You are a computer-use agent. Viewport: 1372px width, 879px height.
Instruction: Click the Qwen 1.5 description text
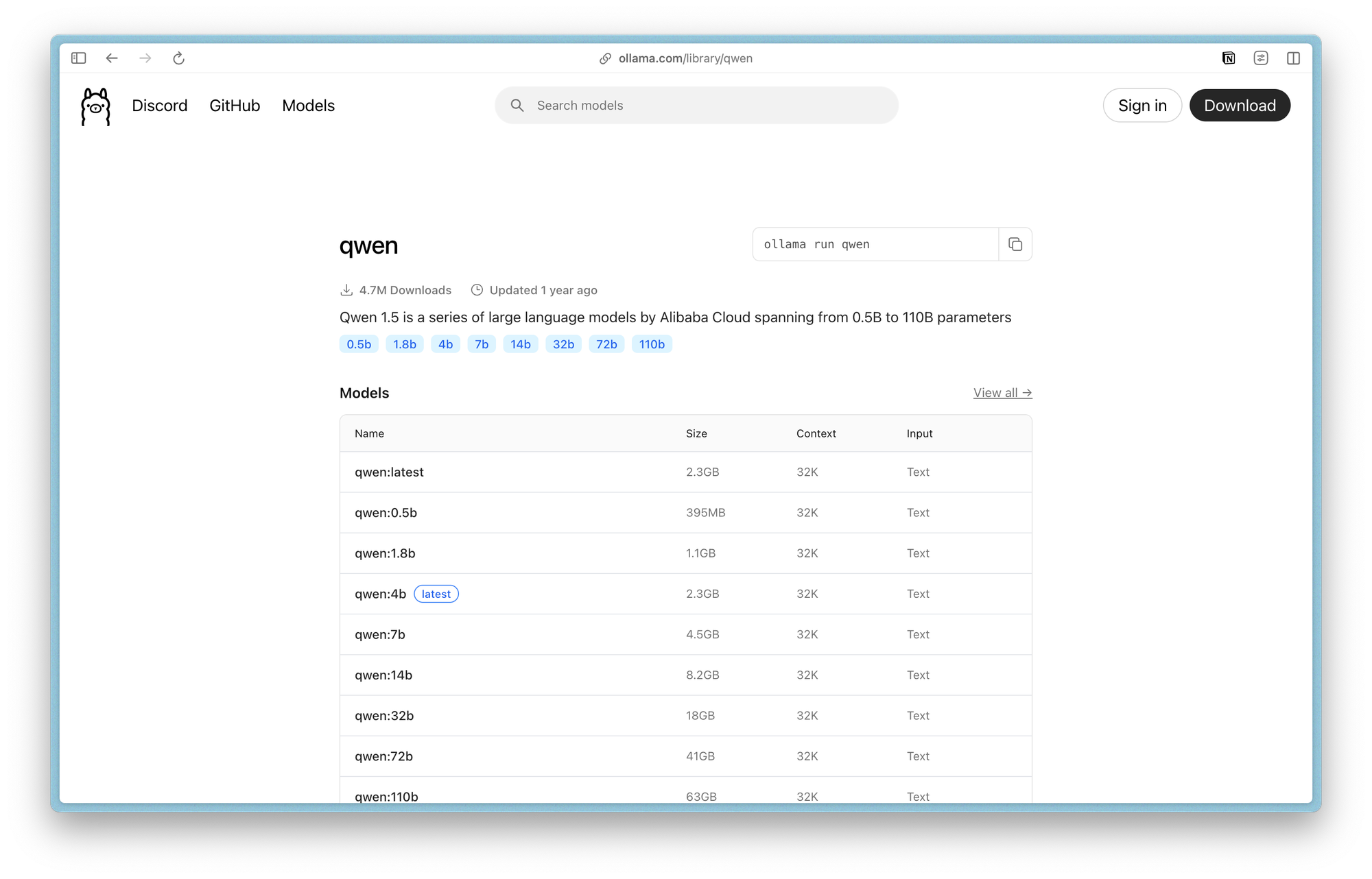675,317
